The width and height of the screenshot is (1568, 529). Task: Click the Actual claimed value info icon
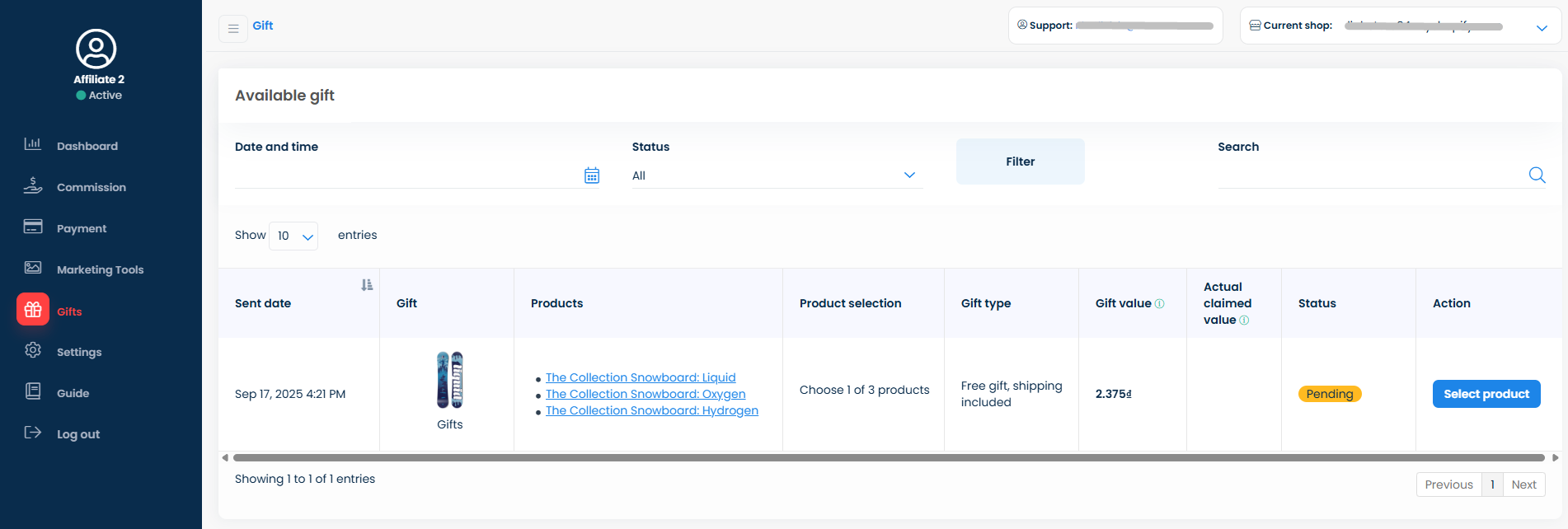[x=1244, y=321]
